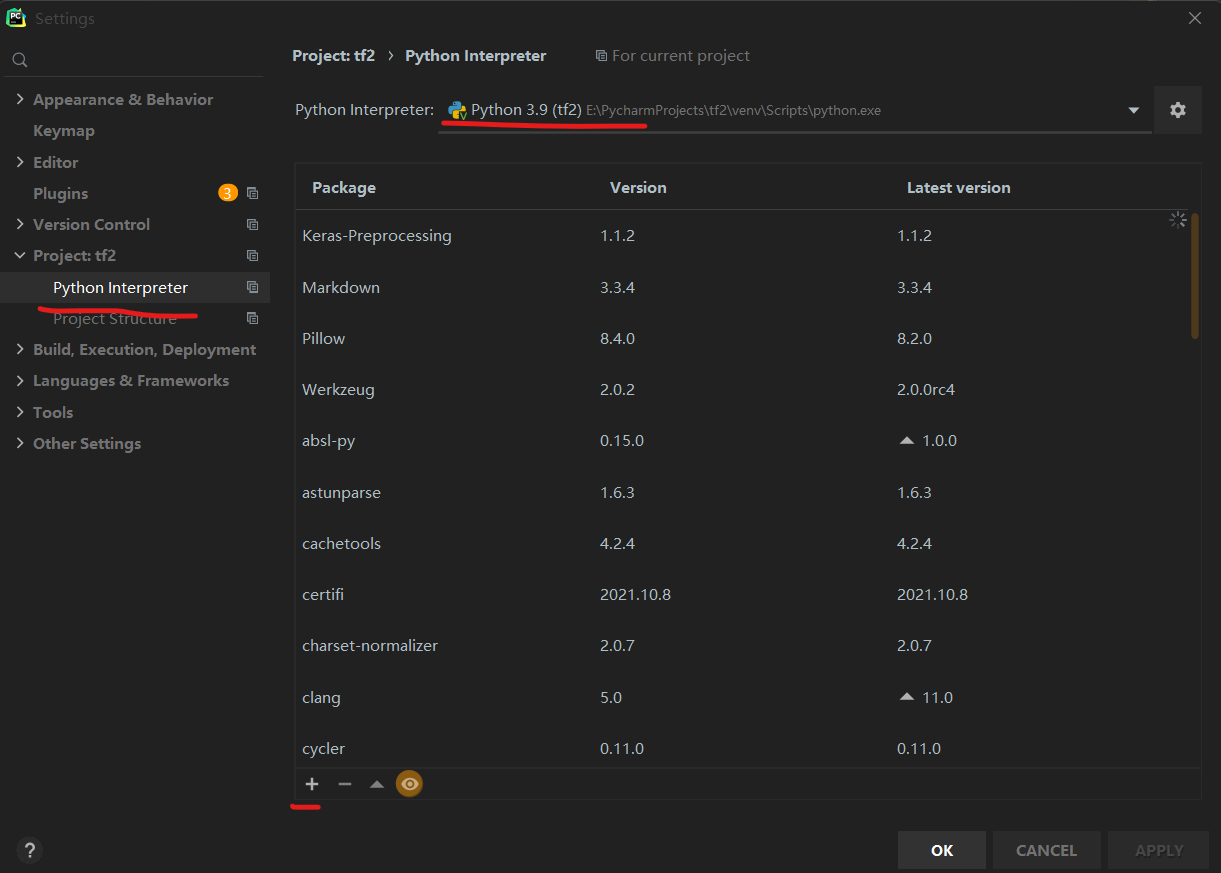Select the Keras-Preprocessing package row

[x=741, y=236]
